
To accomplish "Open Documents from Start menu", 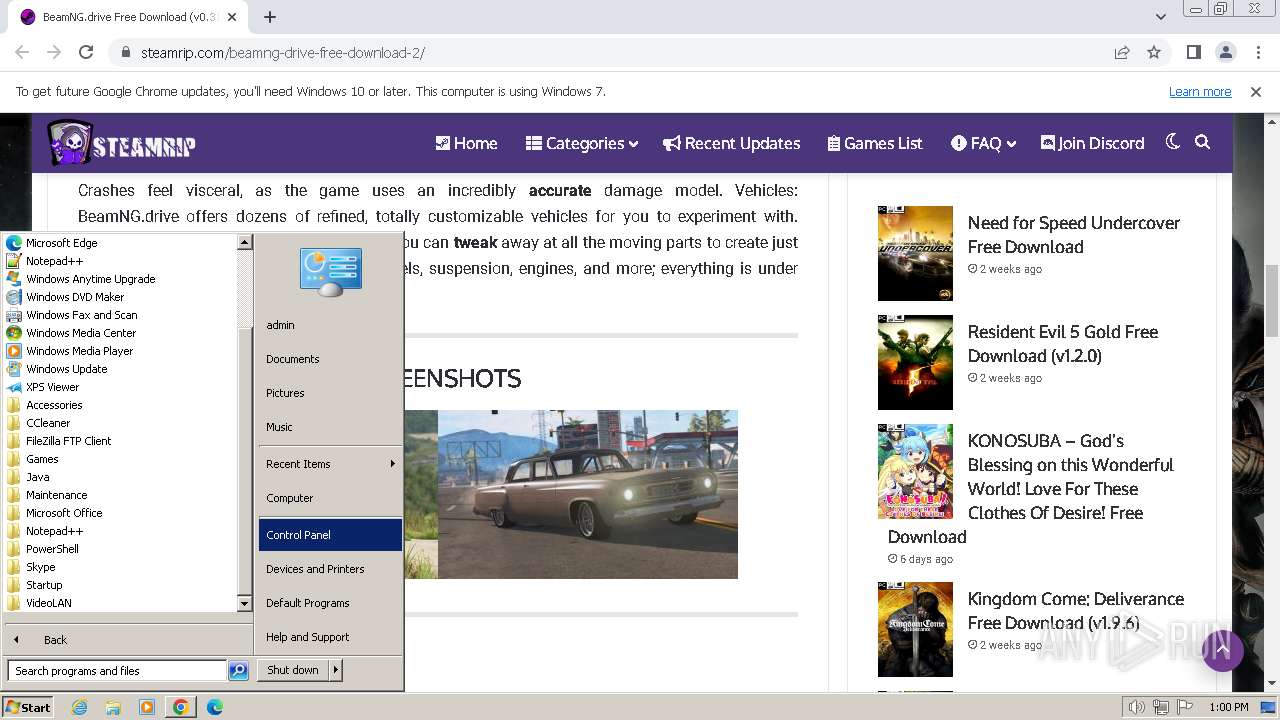I will click(292, 359).
